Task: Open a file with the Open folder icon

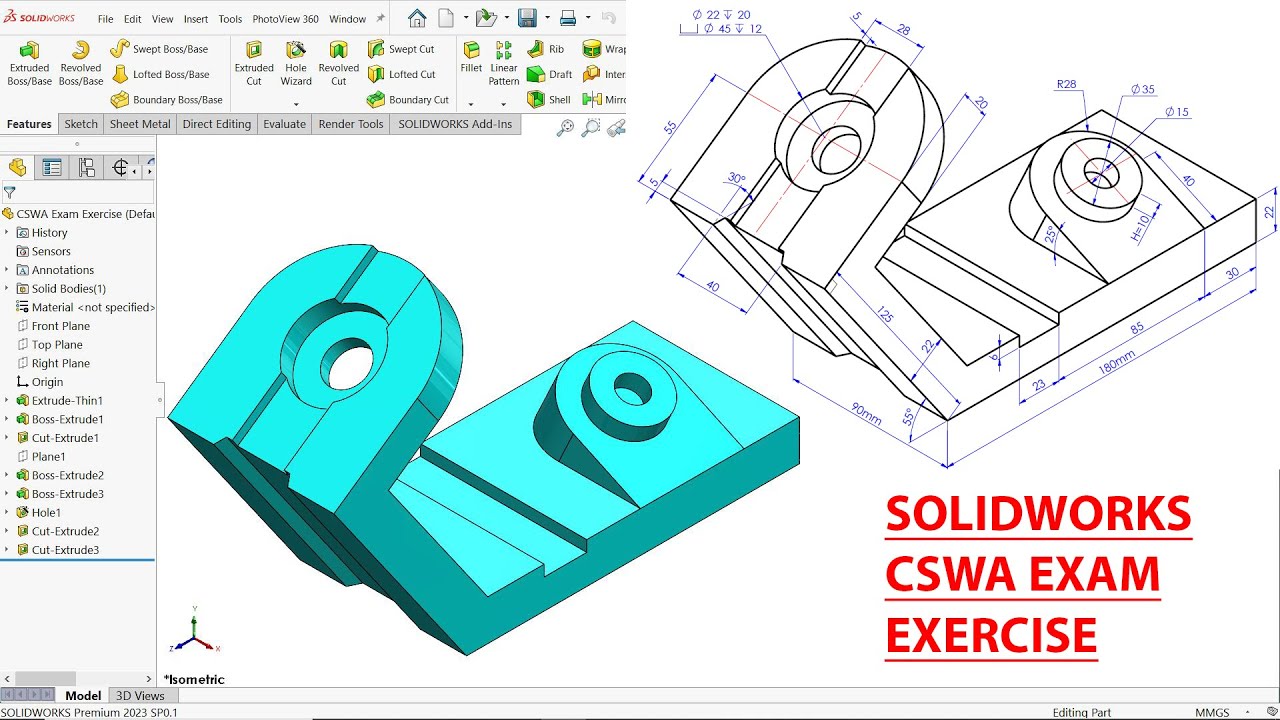Action: [486, 18]
